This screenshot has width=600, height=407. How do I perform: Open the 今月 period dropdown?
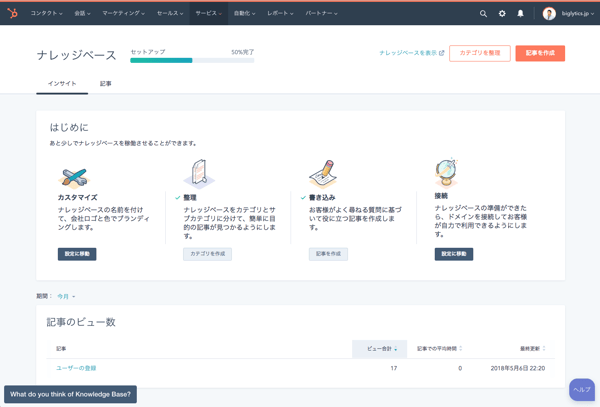coord(66,296)
